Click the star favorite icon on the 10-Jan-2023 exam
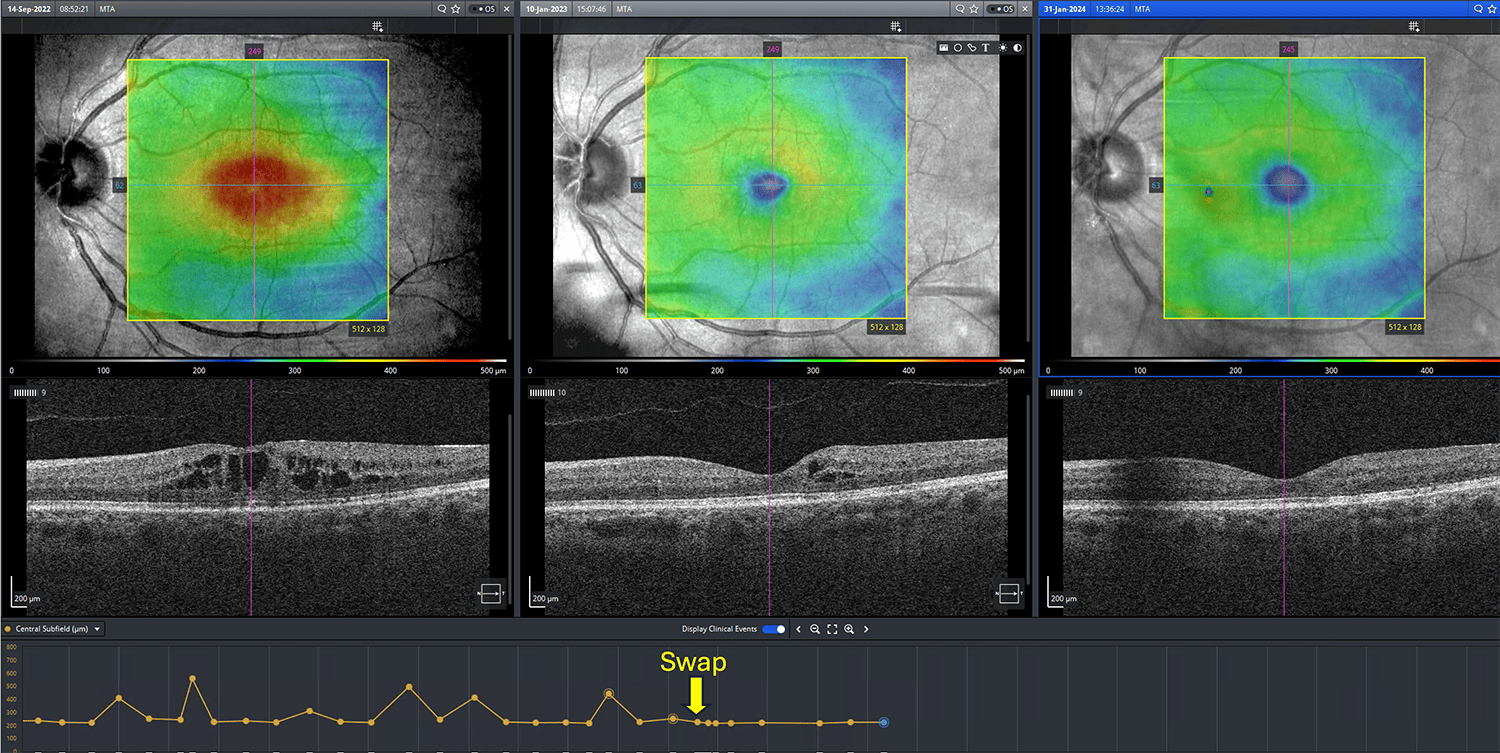This screenshot has height=753, width=1500. click(x=975, y=8)
